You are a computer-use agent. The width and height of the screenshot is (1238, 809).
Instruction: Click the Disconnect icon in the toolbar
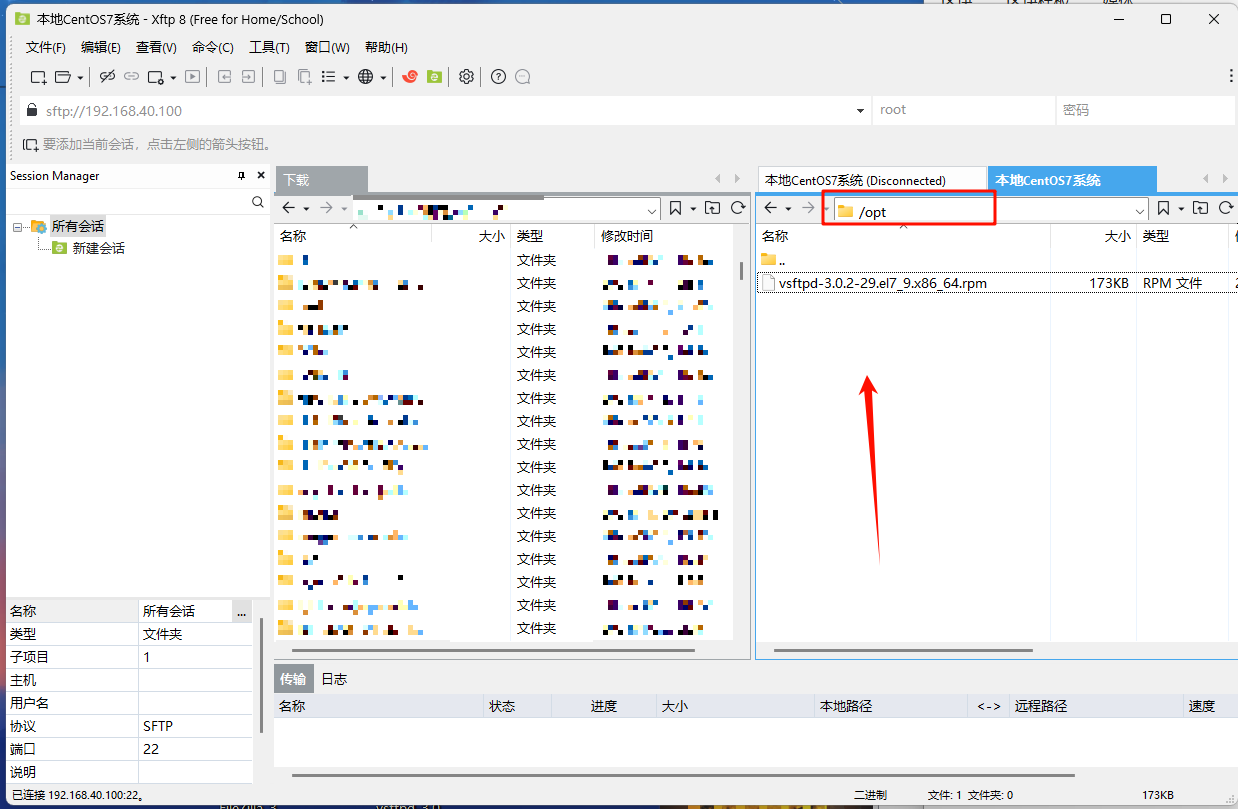point(107,77)
